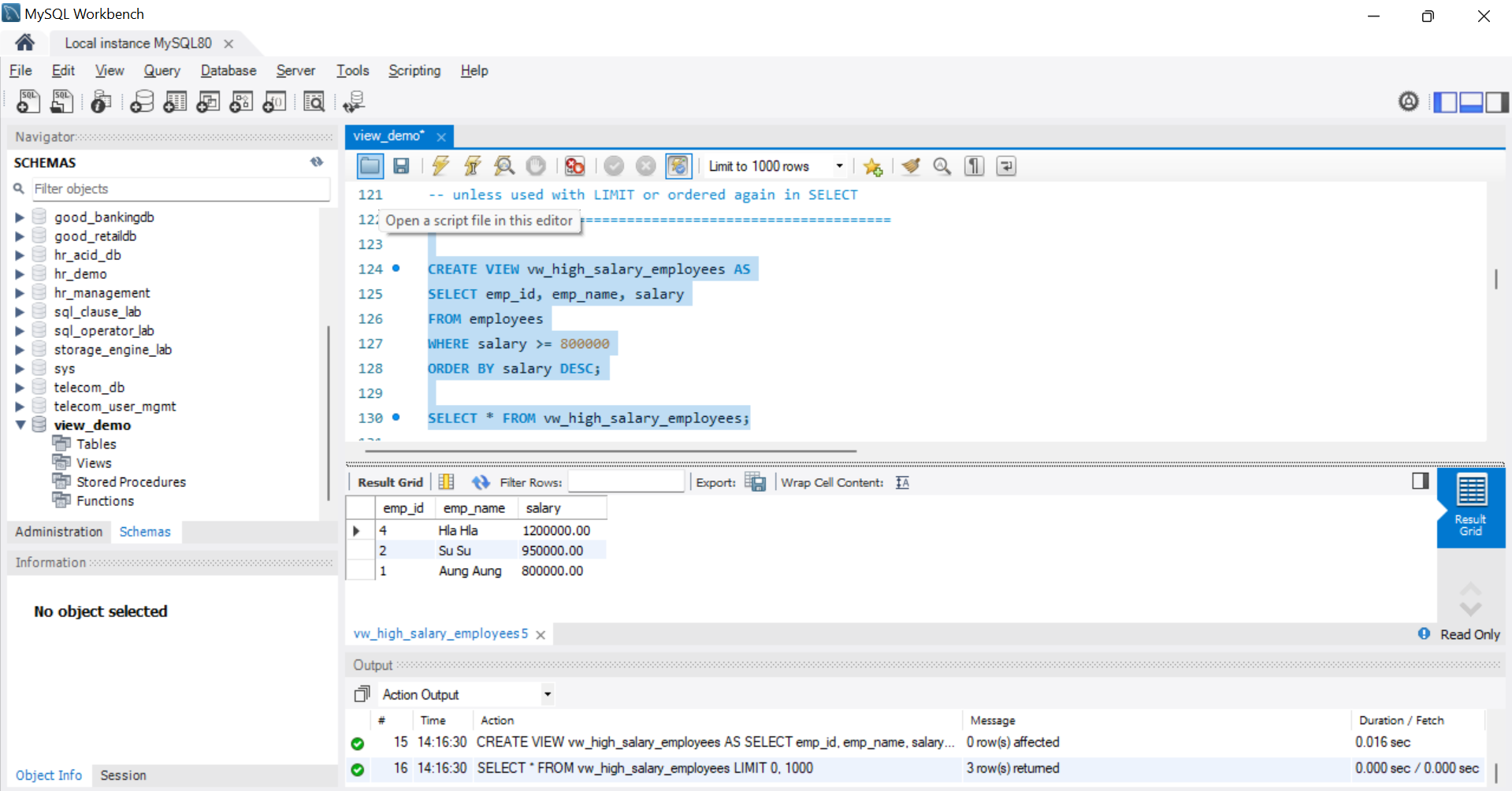Create a new function in active schema
The height and width of the screenshot is (791, 1512).
pos(274,102)
